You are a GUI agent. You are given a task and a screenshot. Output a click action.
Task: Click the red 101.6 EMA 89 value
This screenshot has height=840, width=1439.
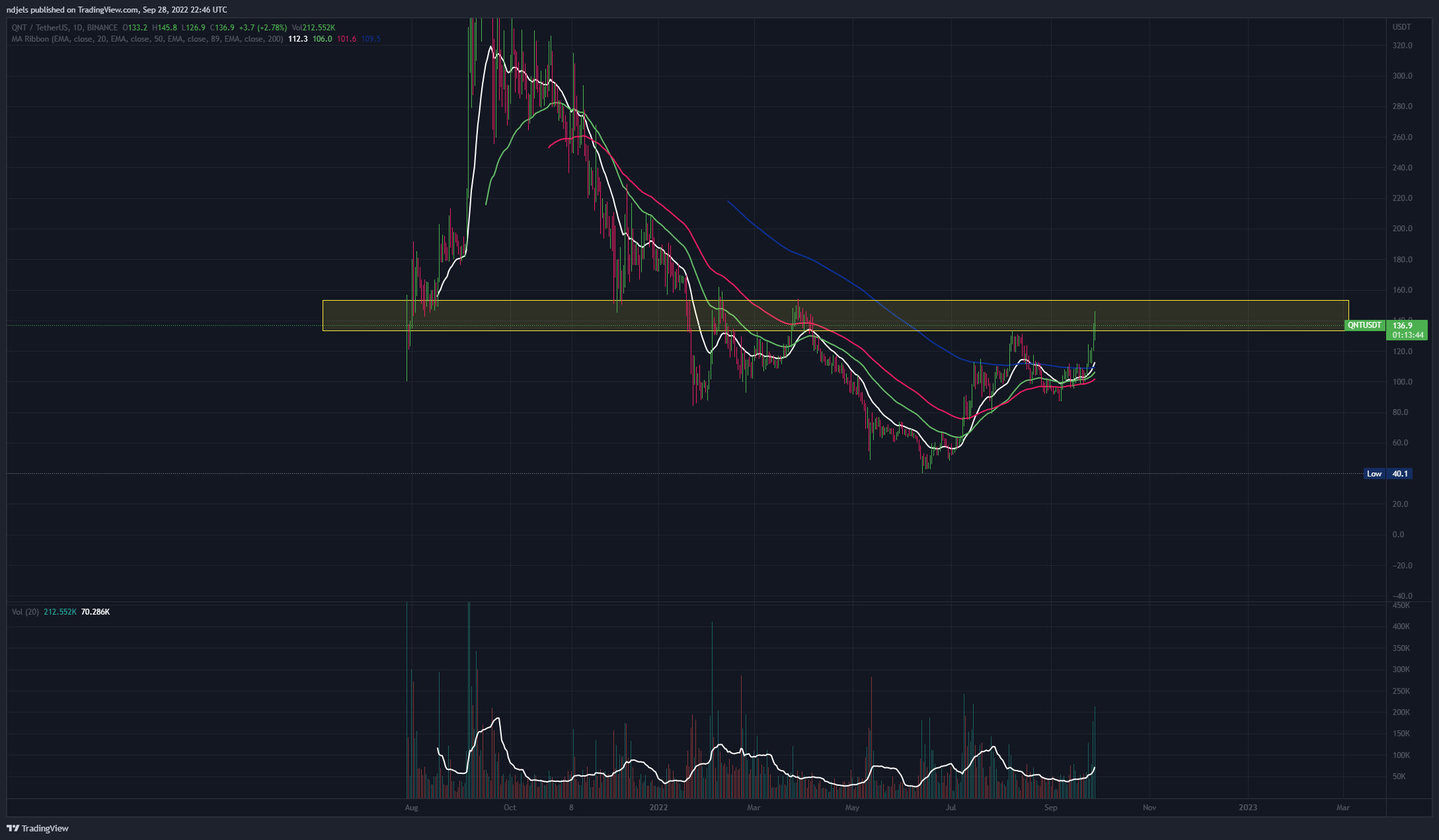pos(346,39)
